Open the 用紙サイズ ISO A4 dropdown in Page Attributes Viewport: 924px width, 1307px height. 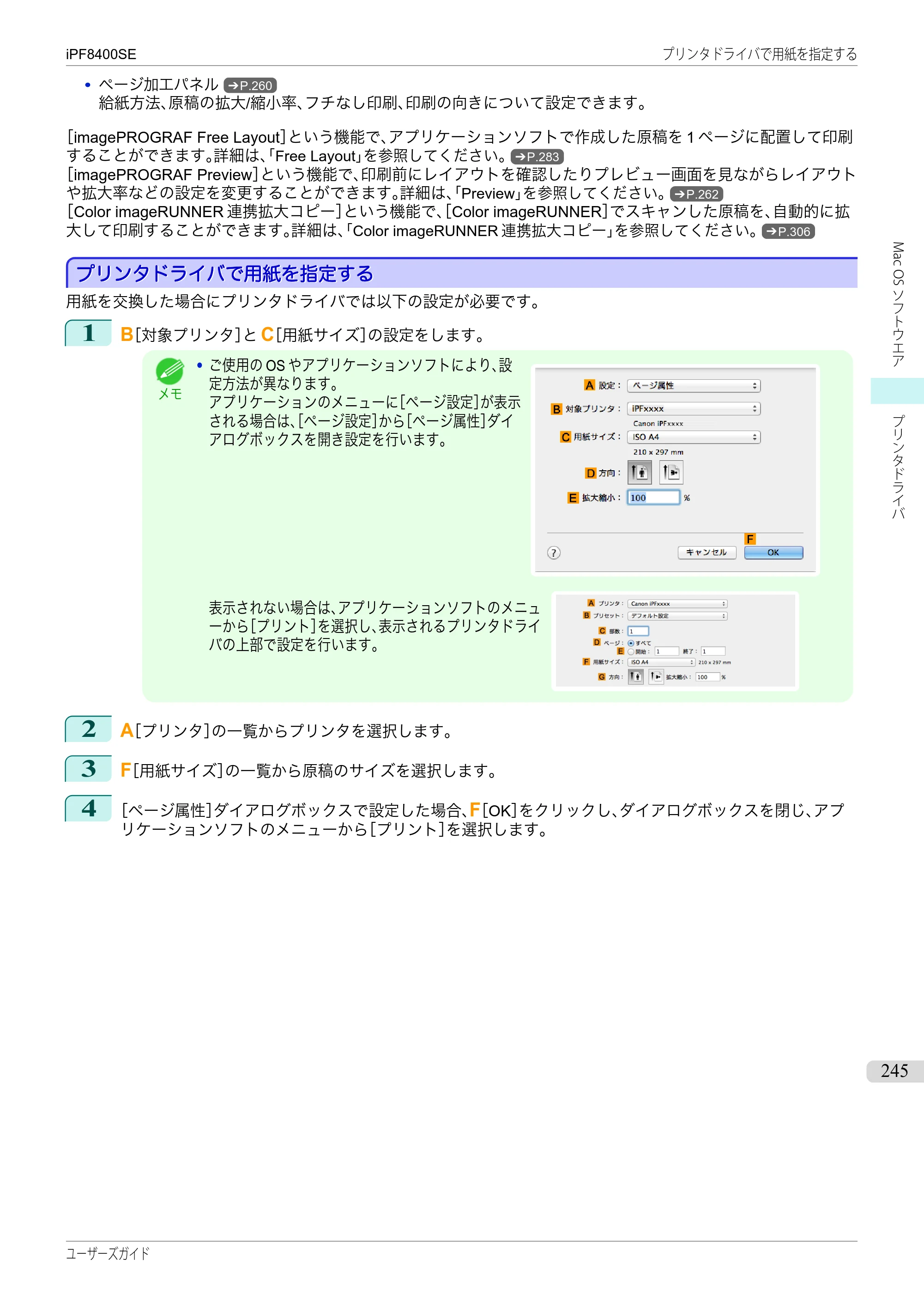tap(694, 437)
